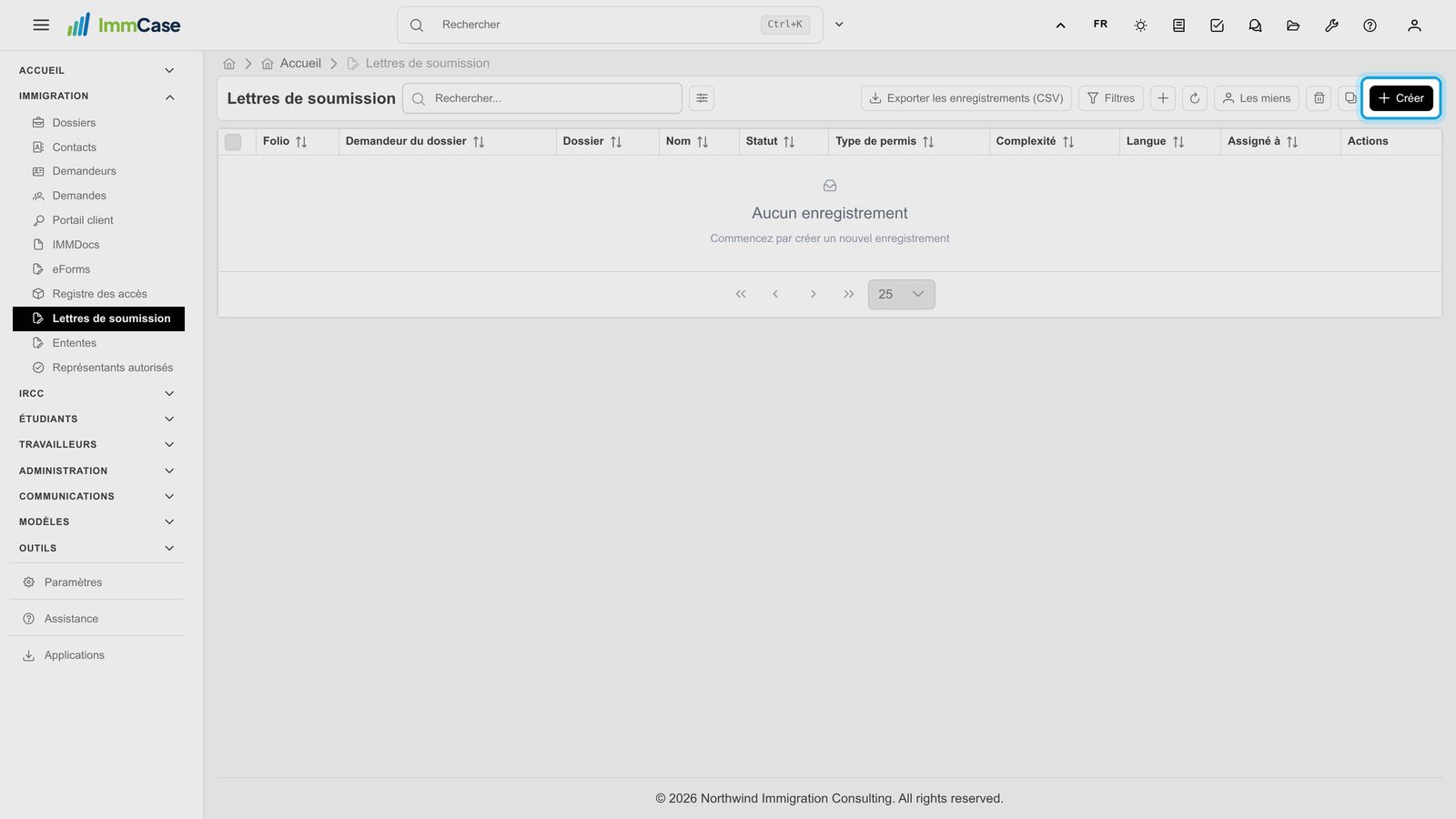Go to last page double arrow

coord(849,294)
